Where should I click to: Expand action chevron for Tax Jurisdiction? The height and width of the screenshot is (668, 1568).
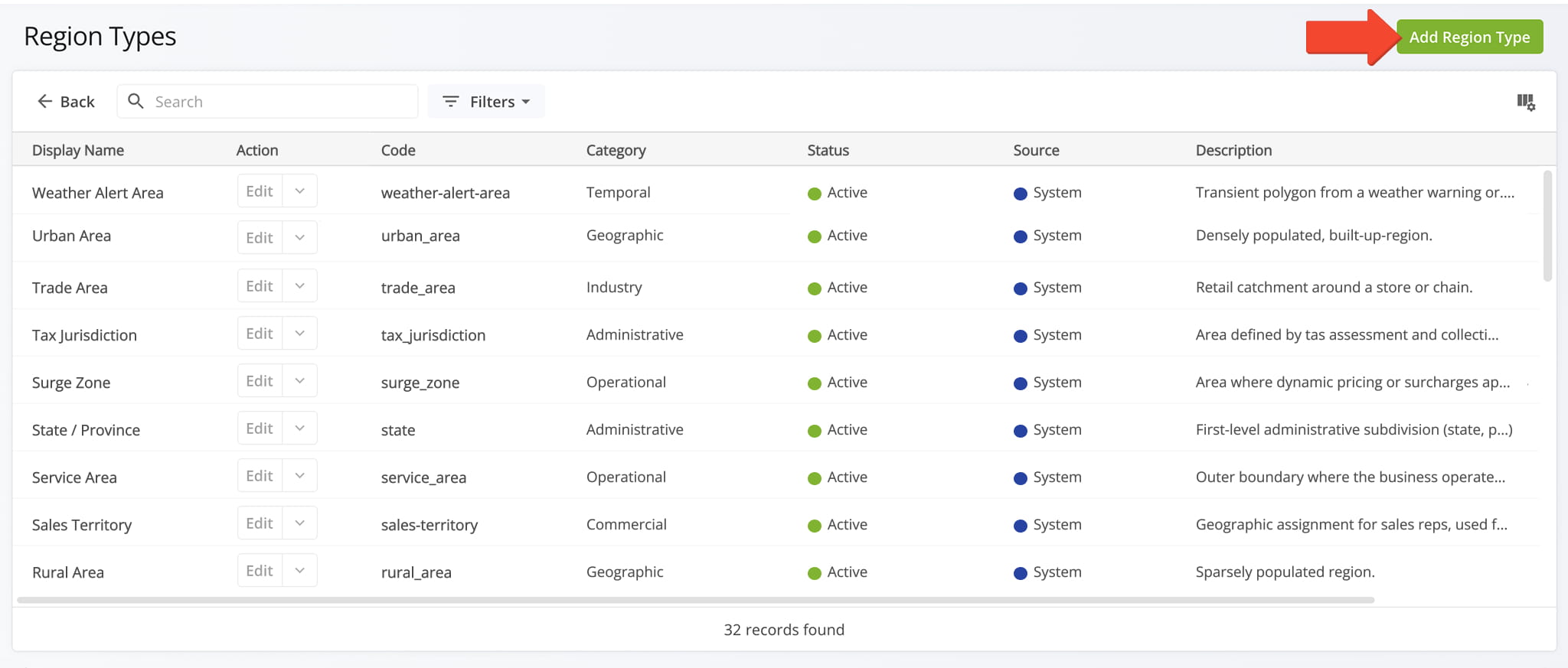[300, 333]
